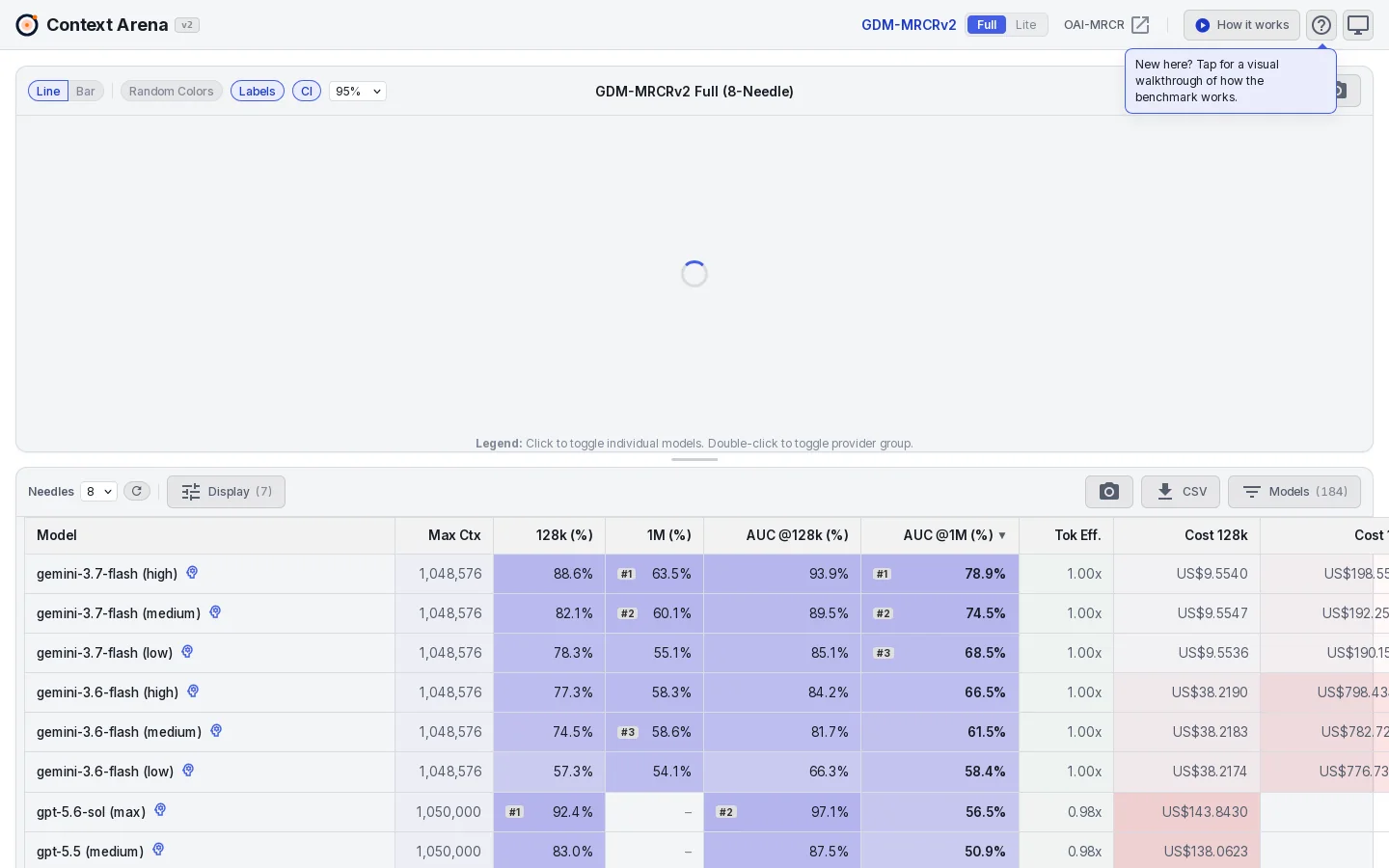The width and height of the screenshot is (1389, 868).
Task: Toggle Random Colors option
Action: point(172,92)
